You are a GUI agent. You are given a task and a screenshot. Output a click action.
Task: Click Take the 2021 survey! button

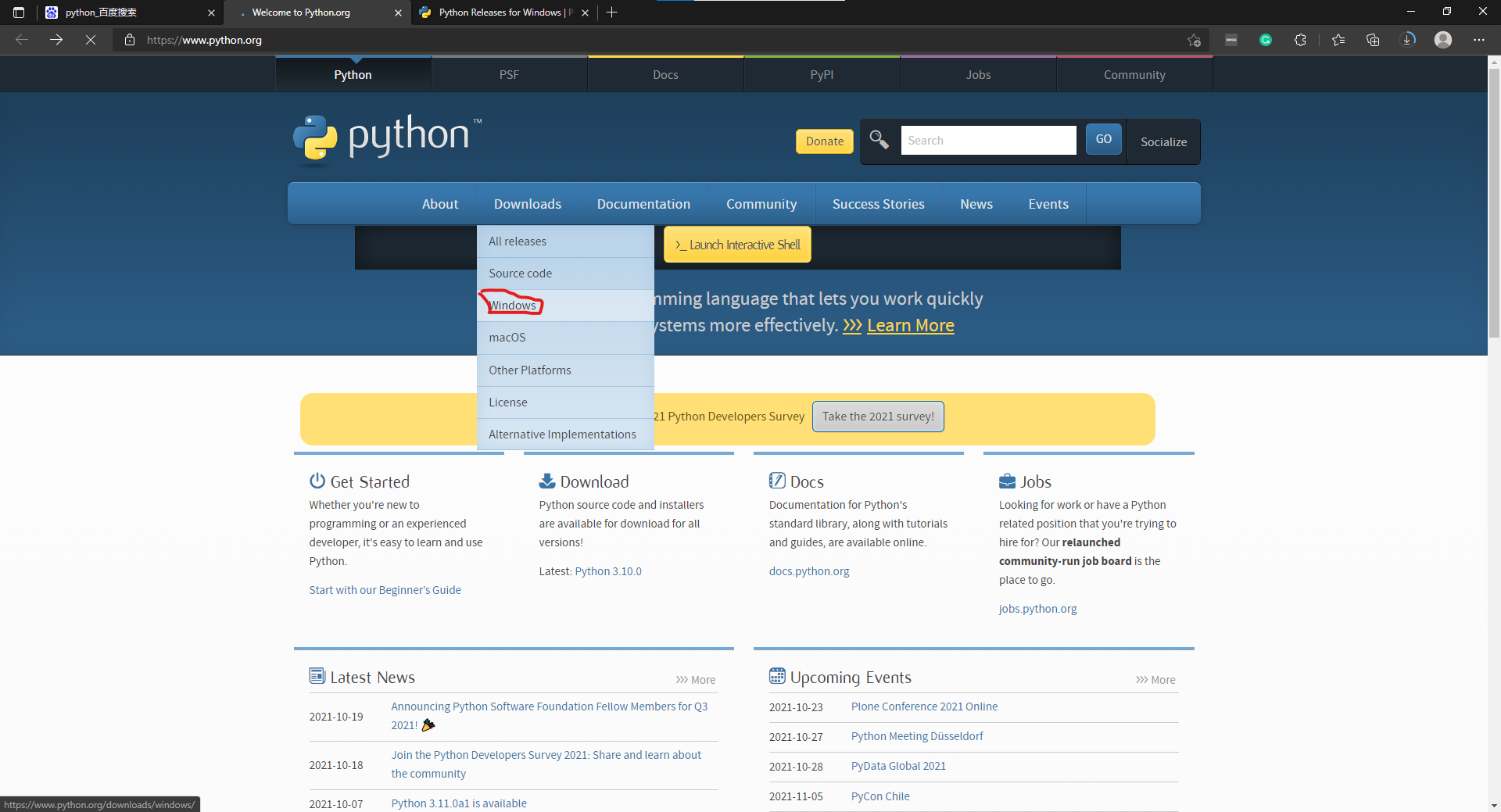click(878, 417)
